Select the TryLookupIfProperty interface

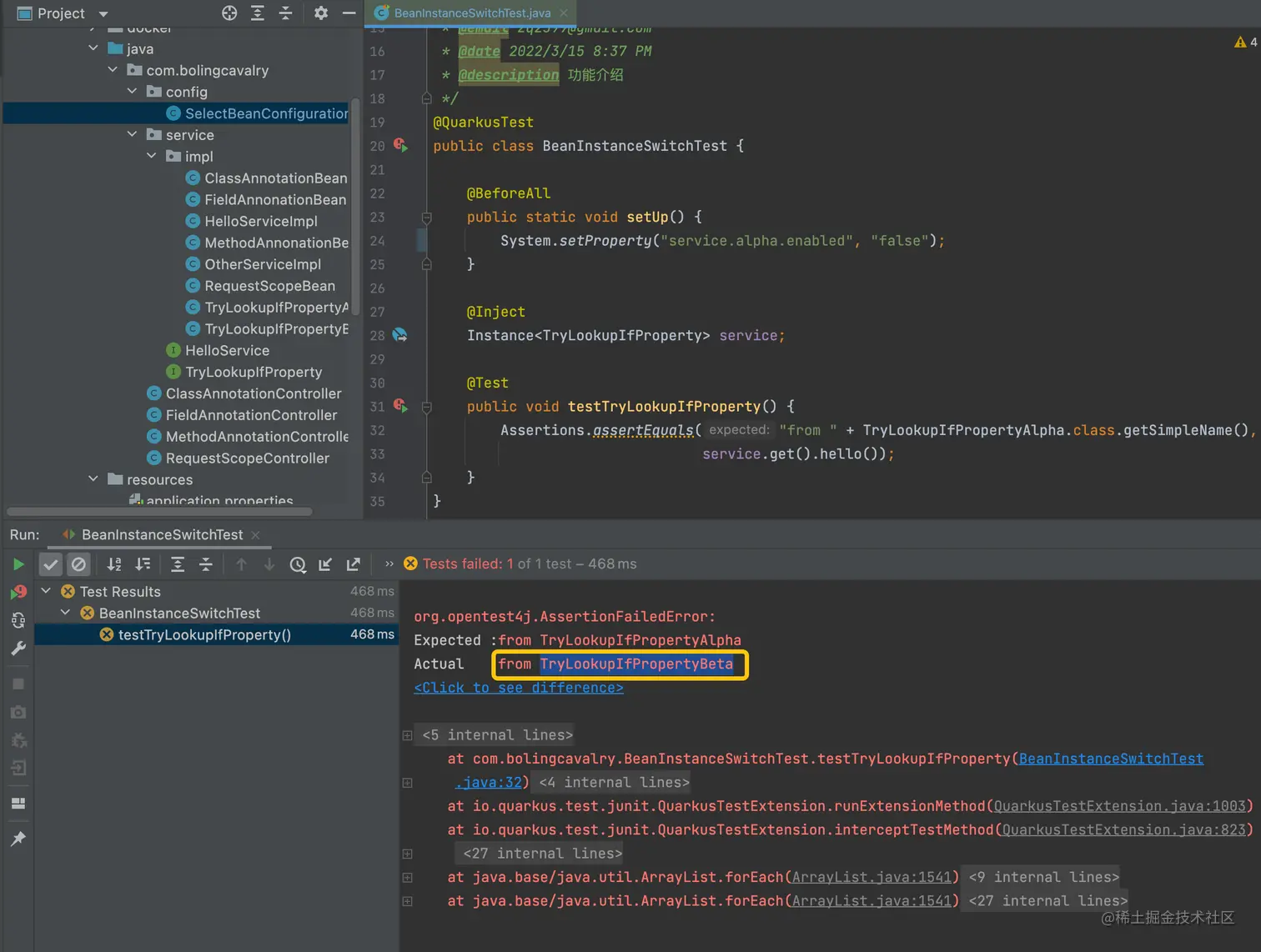tap(244, 372)
